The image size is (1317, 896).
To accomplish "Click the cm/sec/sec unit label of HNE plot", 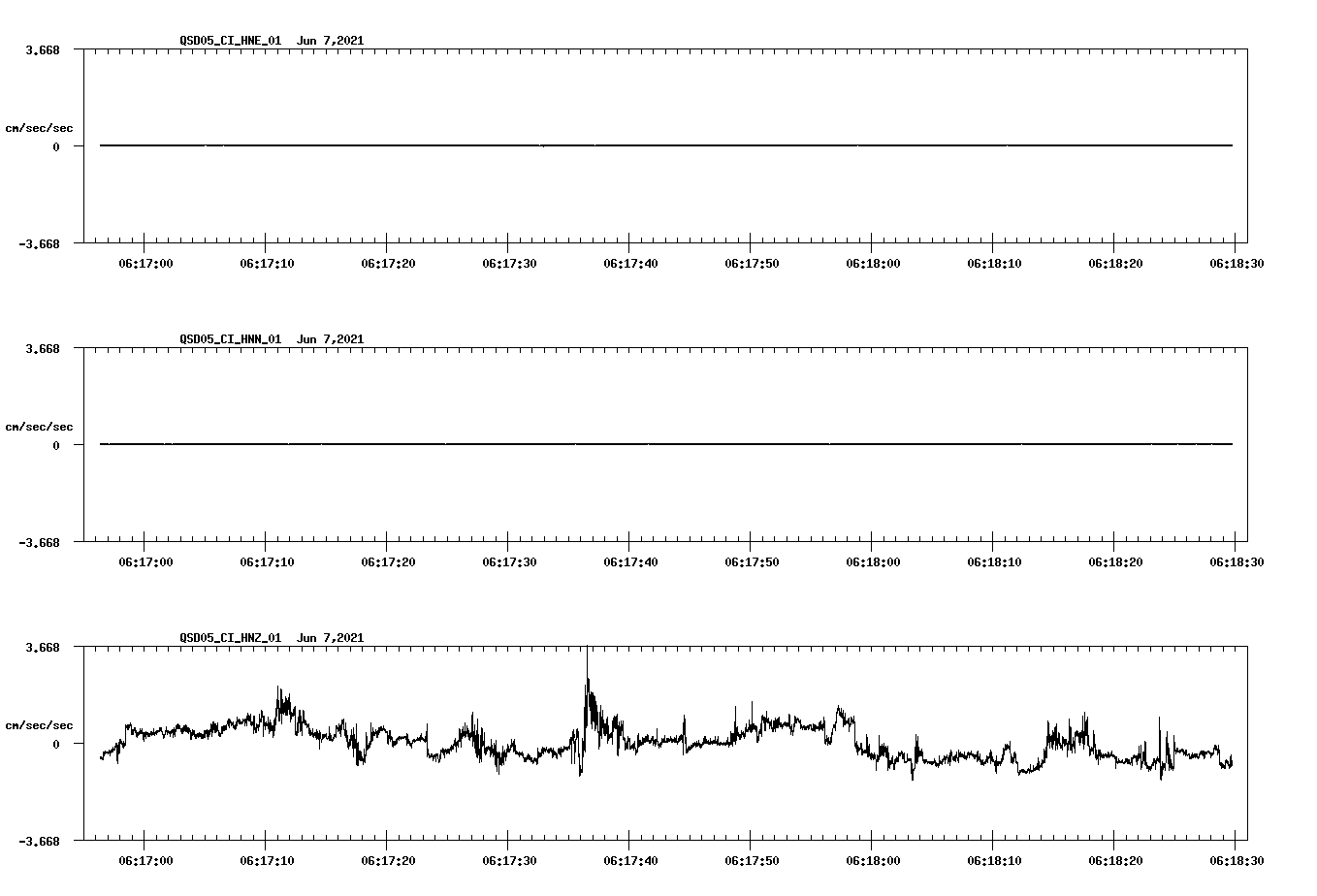I will pos(39,128).
